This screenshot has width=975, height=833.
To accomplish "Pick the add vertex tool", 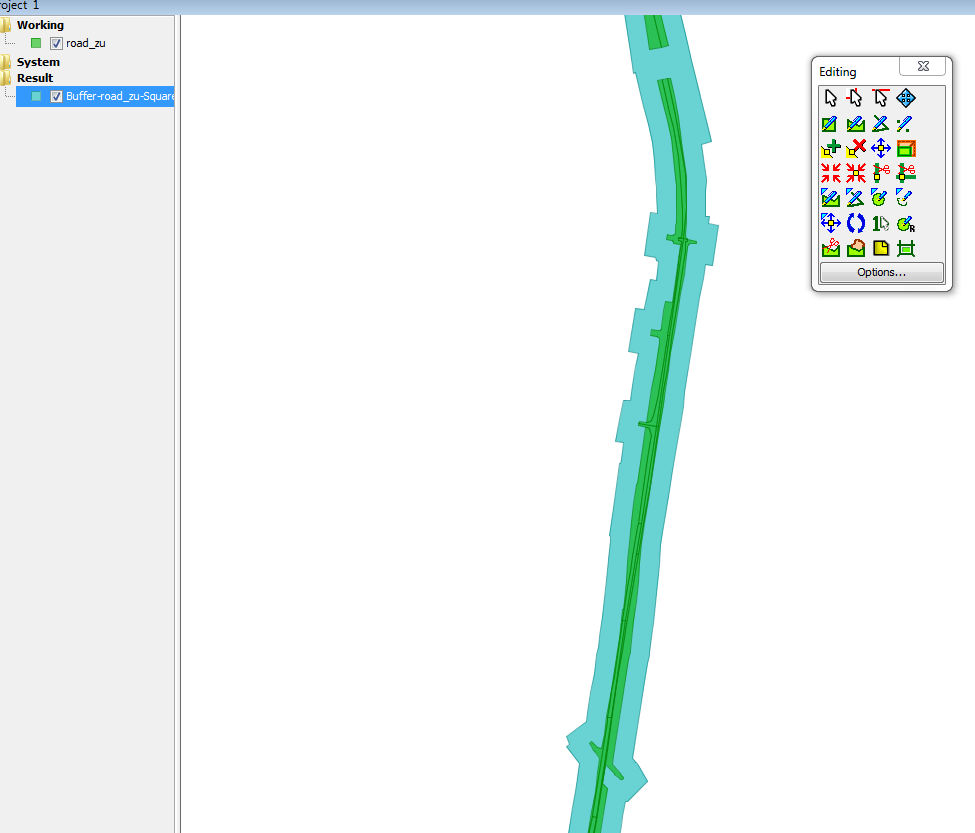I will (x=830, y=148).
